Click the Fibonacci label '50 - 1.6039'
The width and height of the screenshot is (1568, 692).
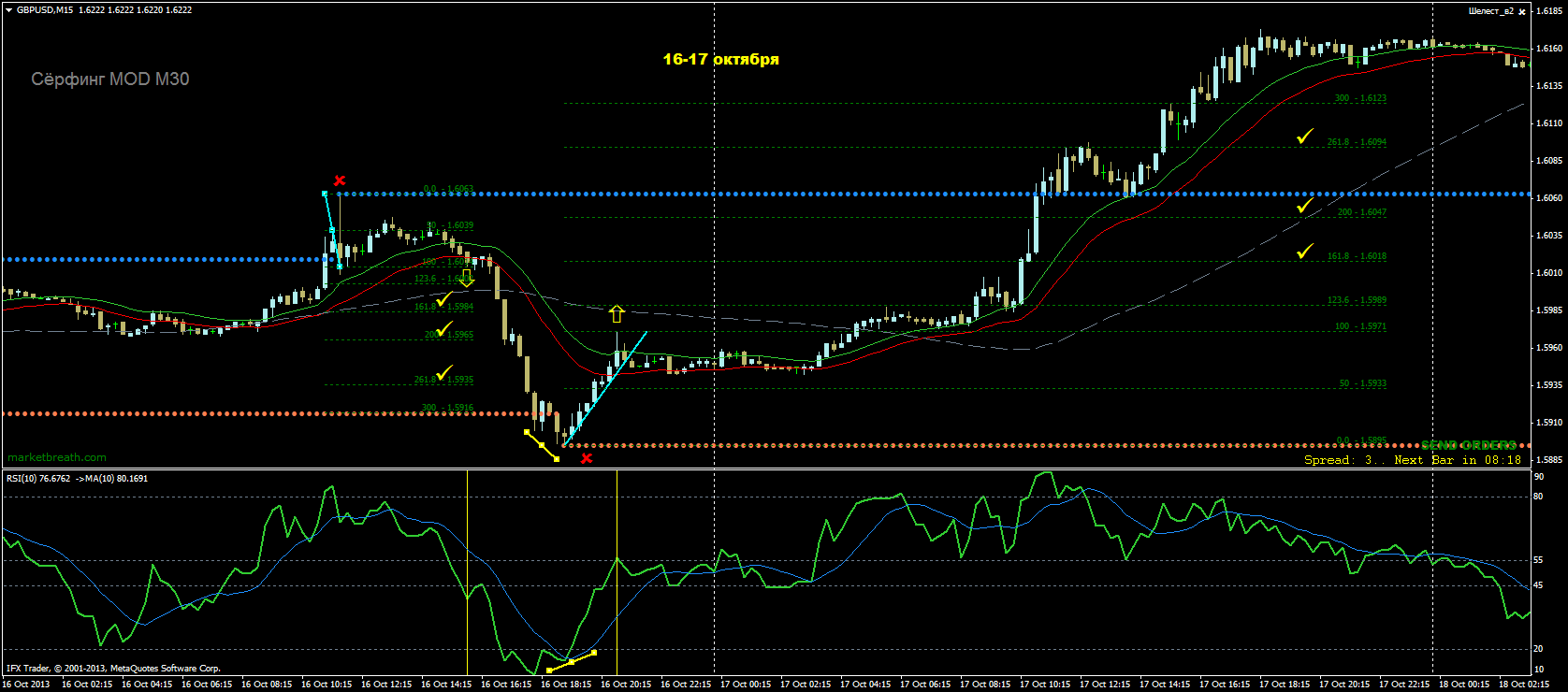point(450,225)
